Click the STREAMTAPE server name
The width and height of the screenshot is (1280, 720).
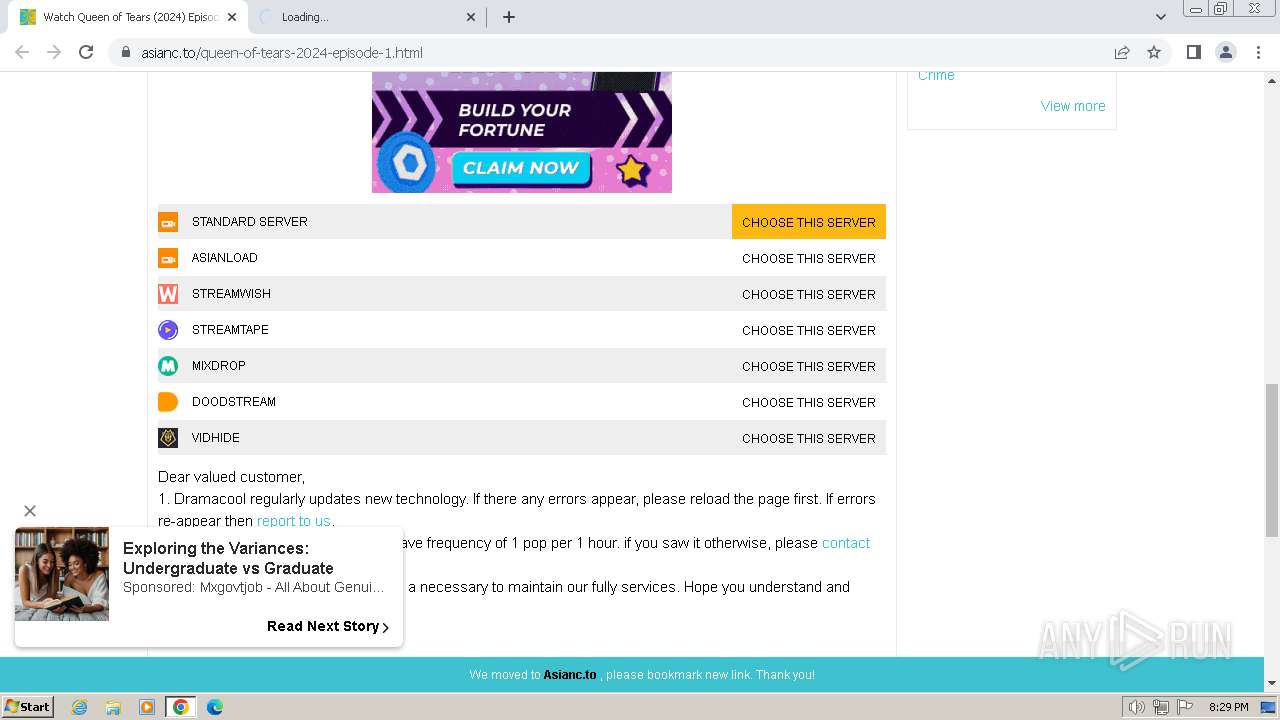click(x=230, y=330)
